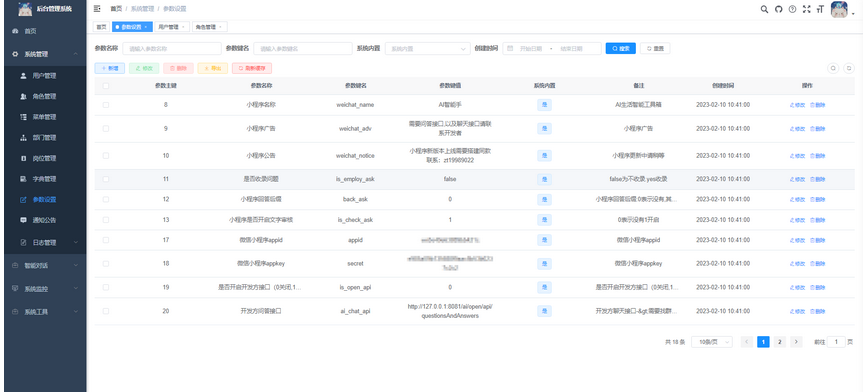Check the row 10 checkbox

tap(106, 155)
